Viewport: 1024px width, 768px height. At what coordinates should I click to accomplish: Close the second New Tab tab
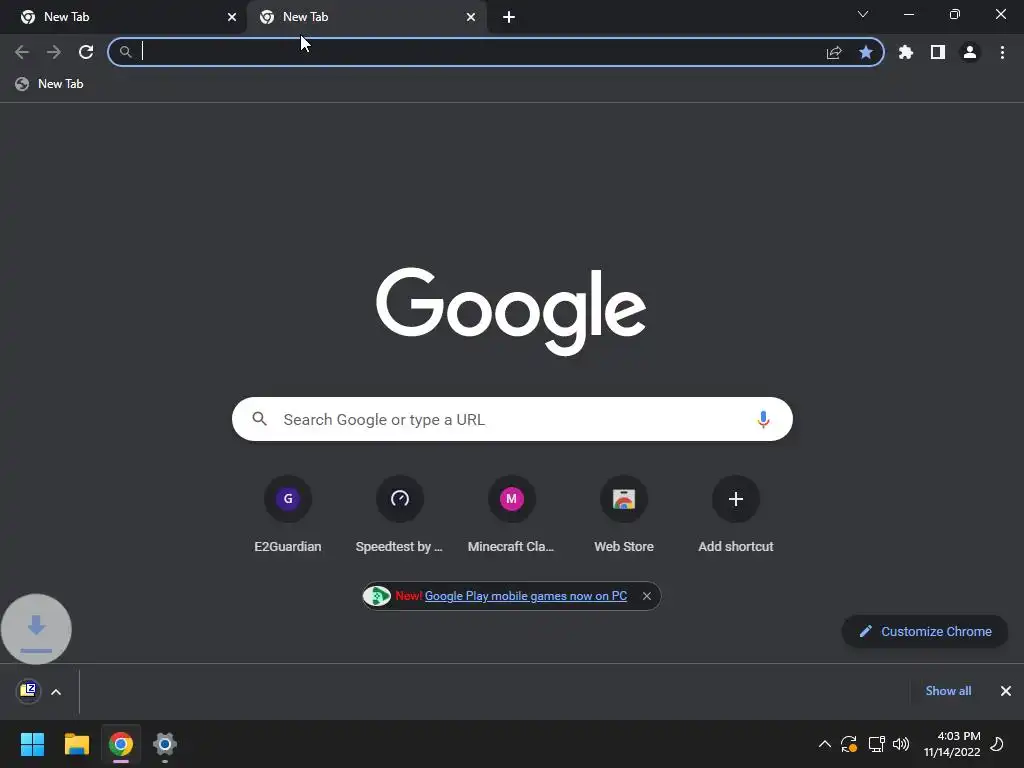tap(471, 17)
